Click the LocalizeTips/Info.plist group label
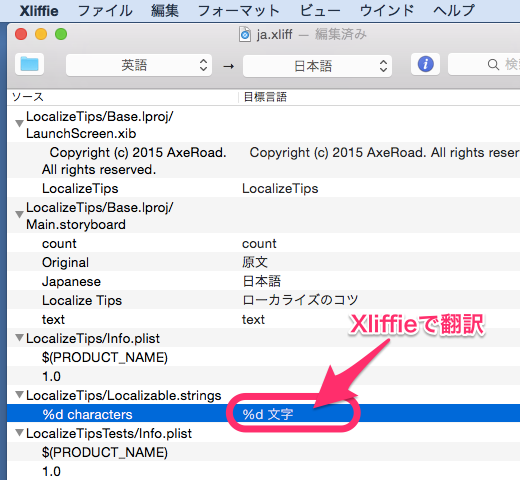 click(93, 338)
